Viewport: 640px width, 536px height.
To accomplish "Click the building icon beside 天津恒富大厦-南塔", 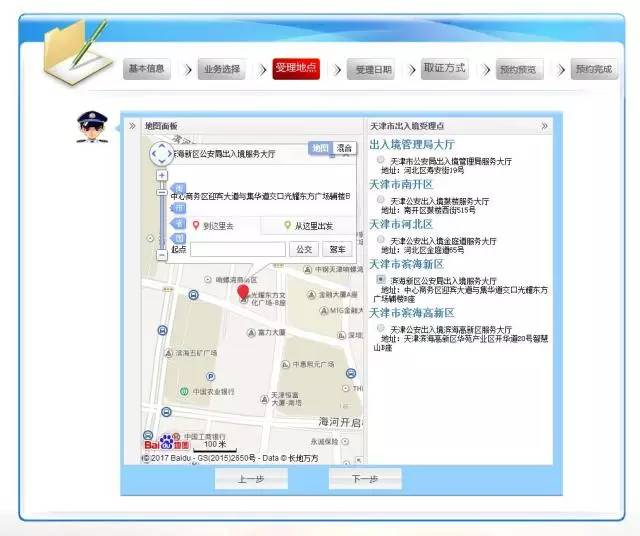I will (264, 399).
